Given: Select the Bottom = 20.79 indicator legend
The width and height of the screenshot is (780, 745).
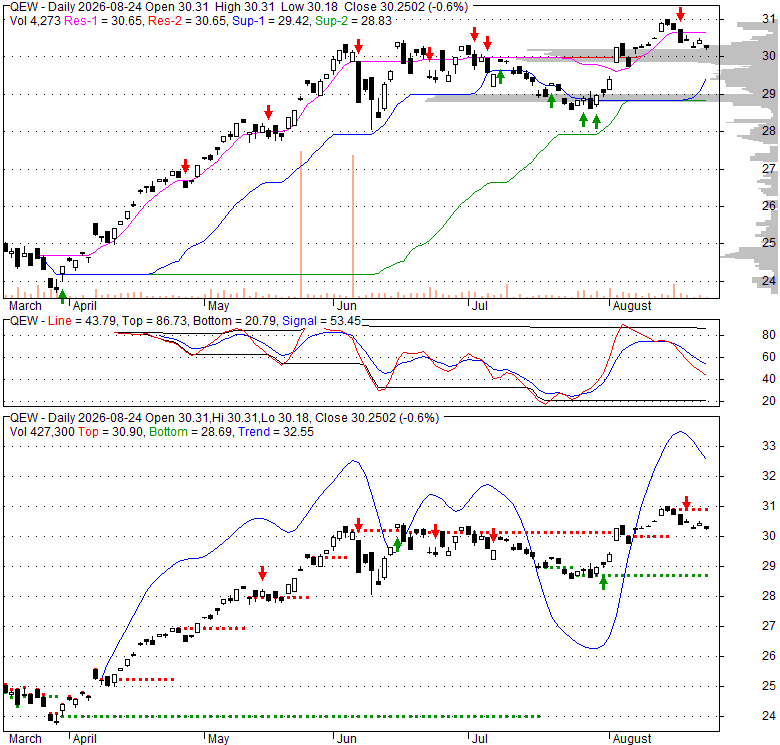Looking at the screenshot, I should [x=234, y=321].
